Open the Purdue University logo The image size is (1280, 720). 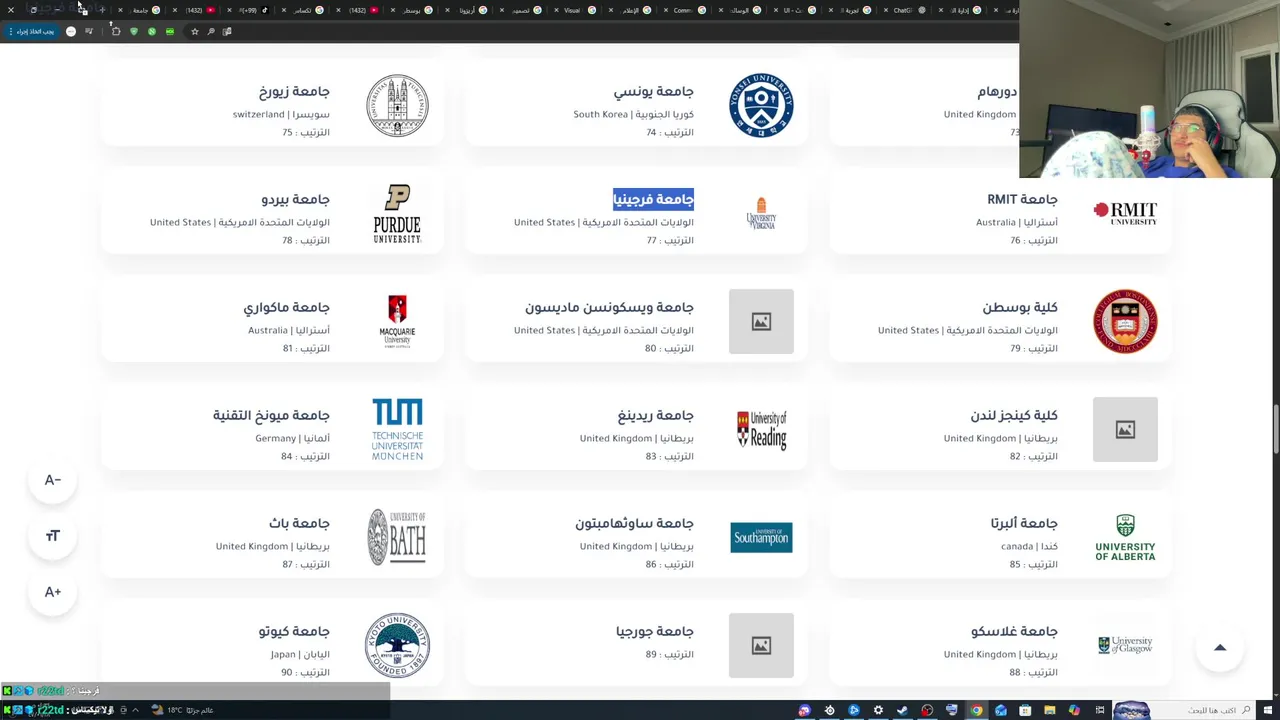point(397,213)
